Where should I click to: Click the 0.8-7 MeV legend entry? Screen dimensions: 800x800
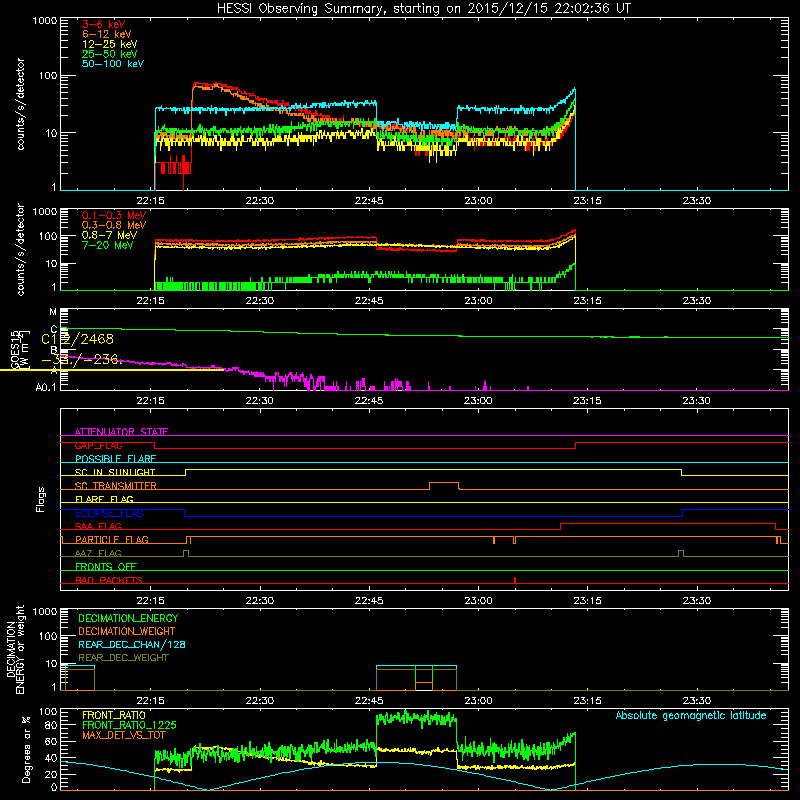(109, 235)
